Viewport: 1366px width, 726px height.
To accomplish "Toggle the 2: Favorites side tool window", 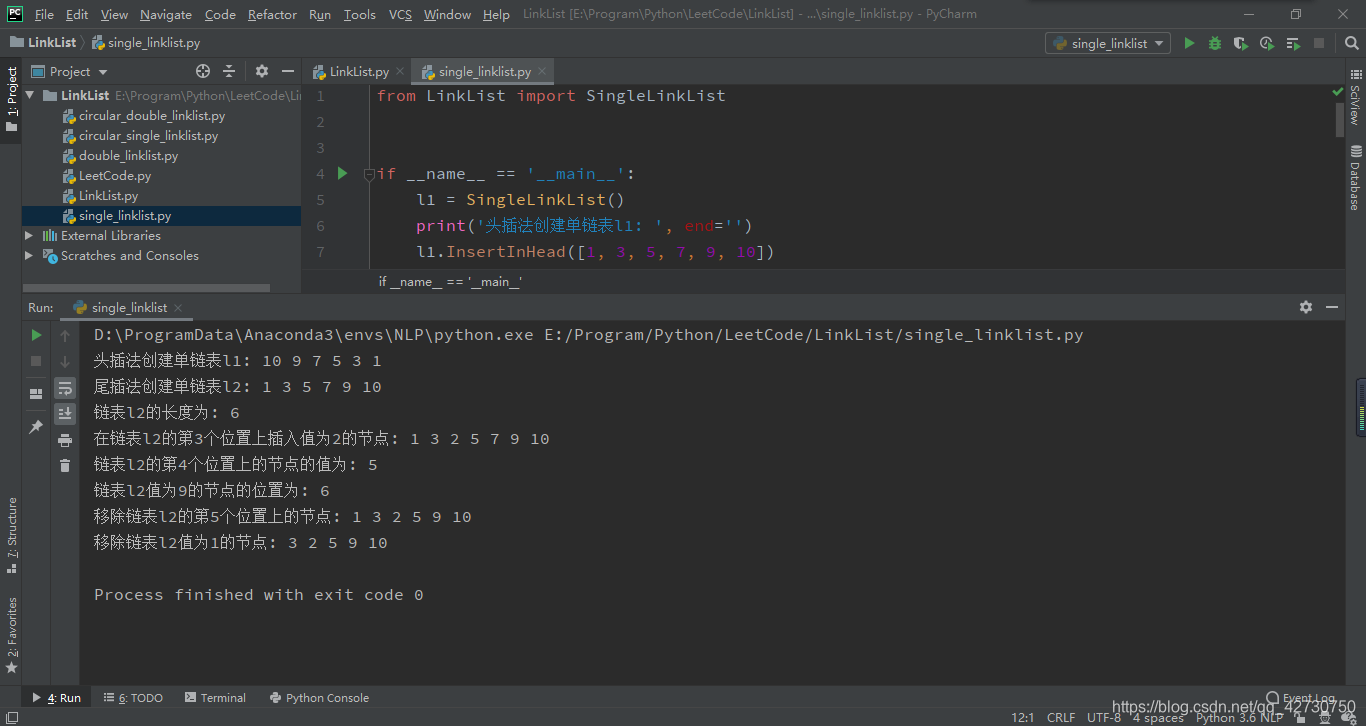I will pos(11,634).
